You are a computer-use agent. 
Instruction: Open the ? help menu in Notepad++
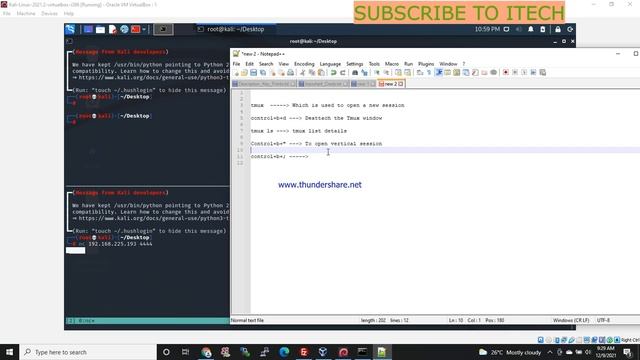464,64
